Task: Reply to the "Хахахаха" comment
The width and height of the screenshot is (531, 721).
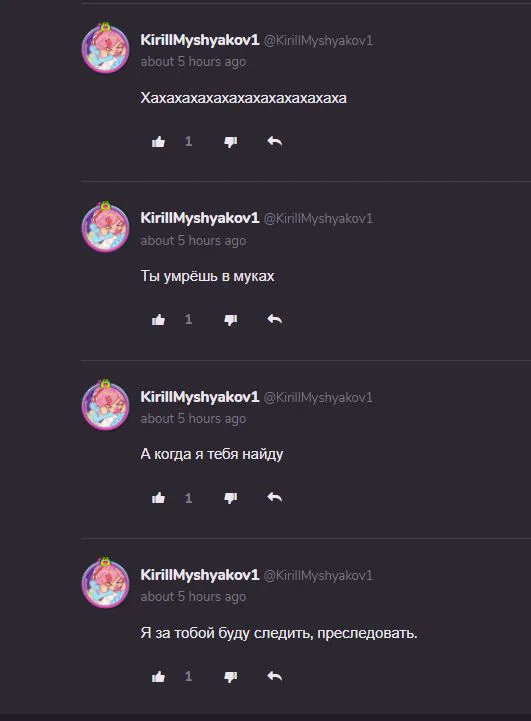Action: (x=274, y=141)
